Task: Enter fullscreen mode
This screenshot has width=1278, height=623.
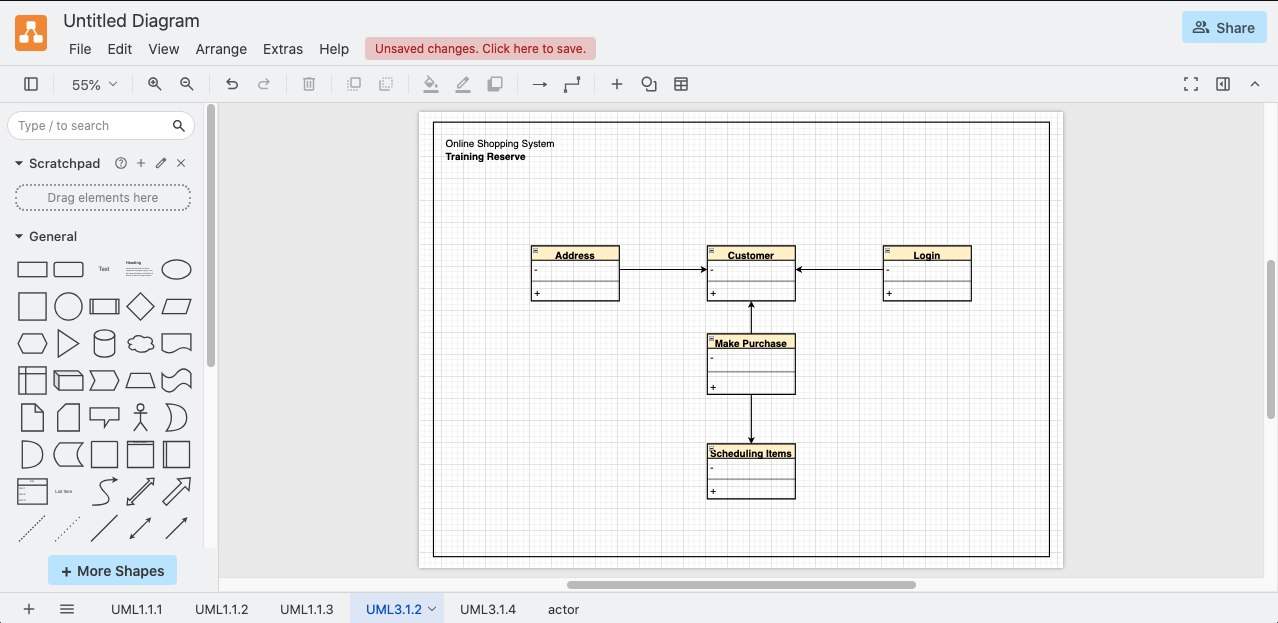Action: click(1191, 85)
